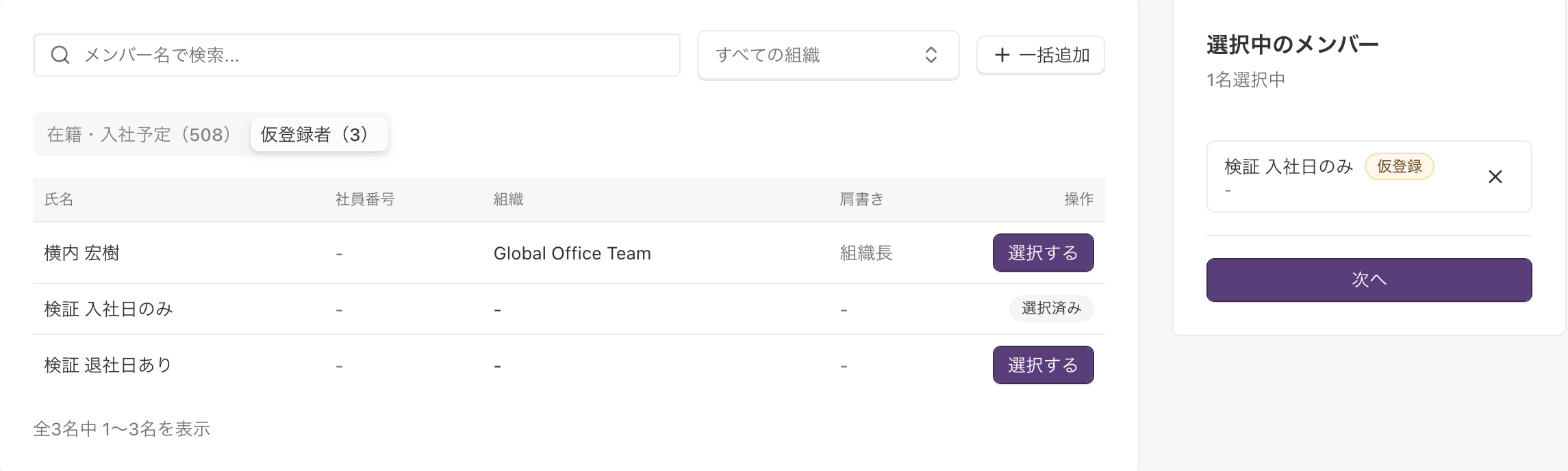Click 選択する for 横内 宏樹

[1043, 253]
